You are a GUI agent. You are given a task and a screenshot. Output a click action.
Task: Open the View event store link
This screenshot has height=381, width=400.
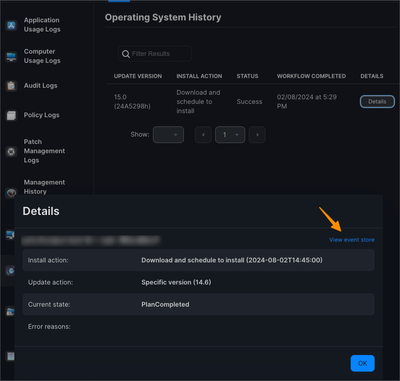coord(352,240)
